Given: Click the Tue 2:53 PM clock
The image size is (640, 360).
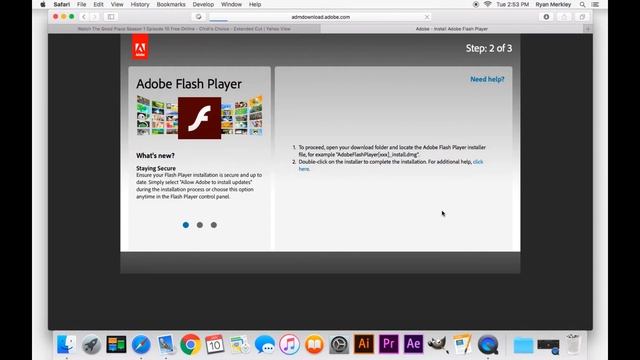Looking at the screenshot, I should point(513,4).
